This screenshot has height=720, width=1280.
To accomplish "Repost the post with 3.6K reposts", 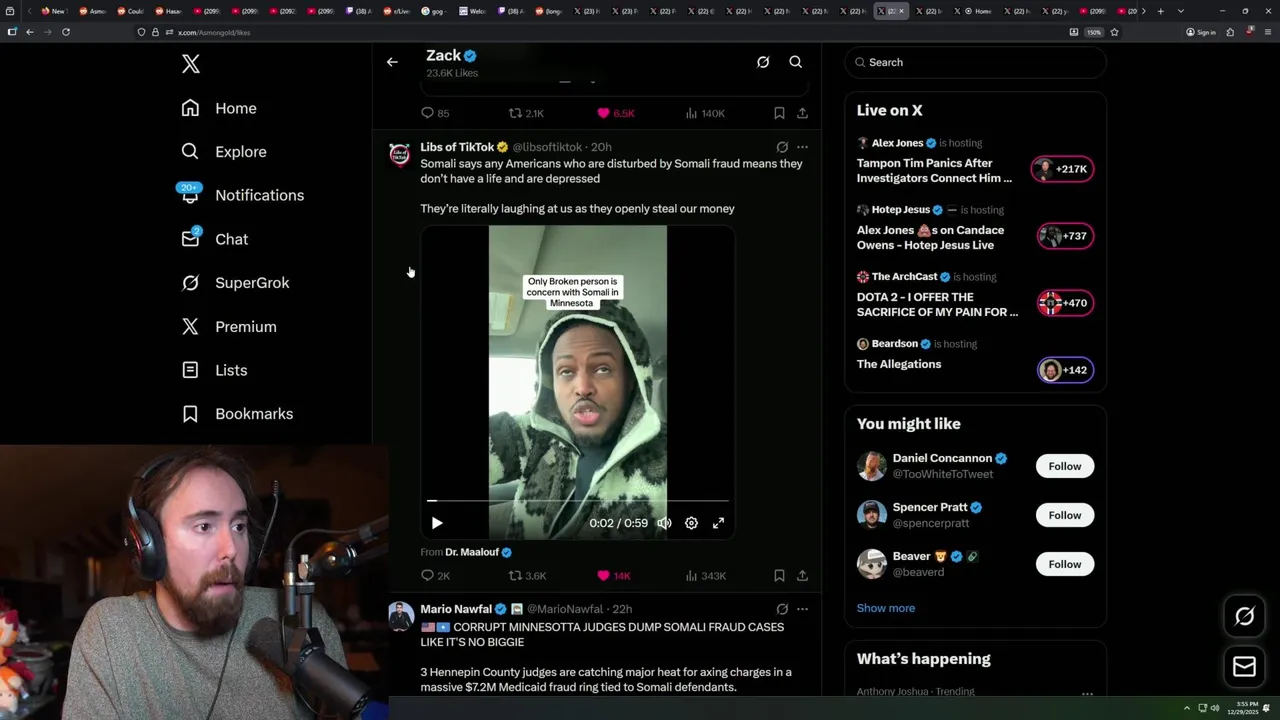I will 527,576.
